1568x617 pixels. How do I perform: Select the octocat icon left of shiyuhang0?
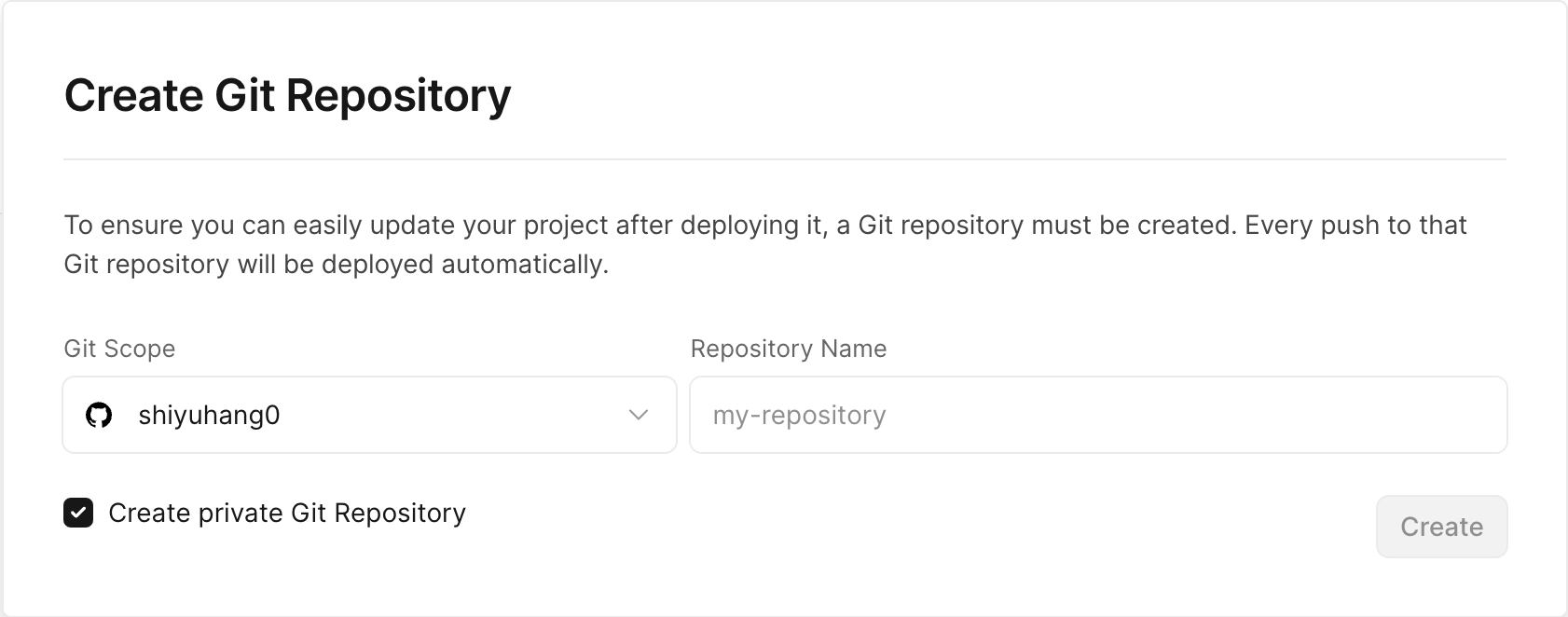pyautogui.click(x=99, y=415)
